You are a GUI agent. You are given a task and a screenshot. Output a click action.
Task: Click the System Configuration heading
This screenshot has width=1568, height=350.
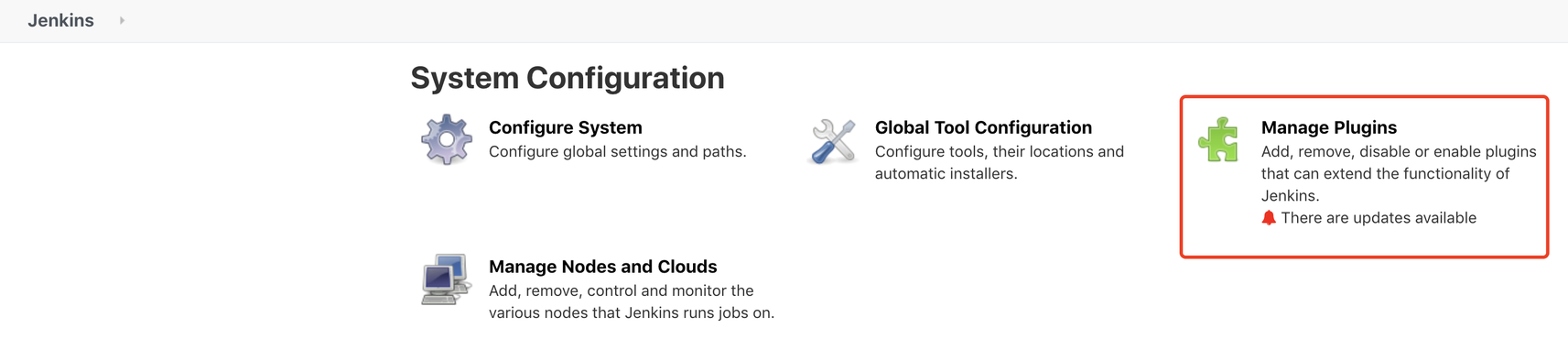(x=568, y=78)
